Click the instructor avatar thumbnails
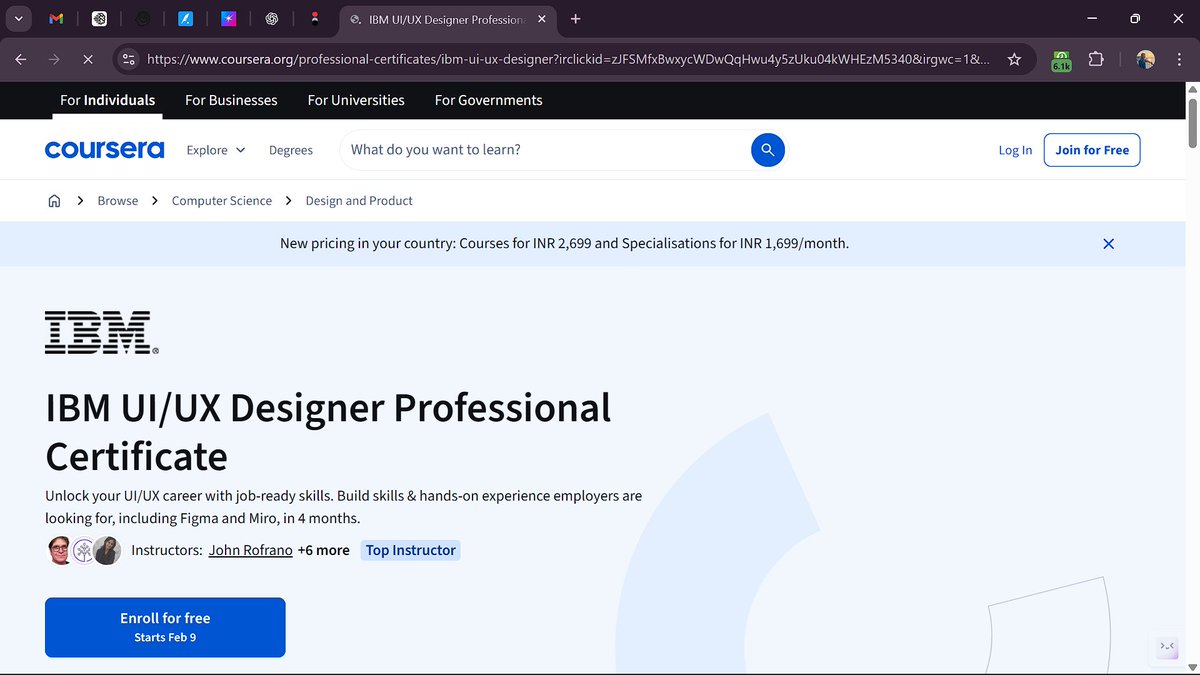Image resolution: width=1200 pixels, height=675 pixels. 84,550
